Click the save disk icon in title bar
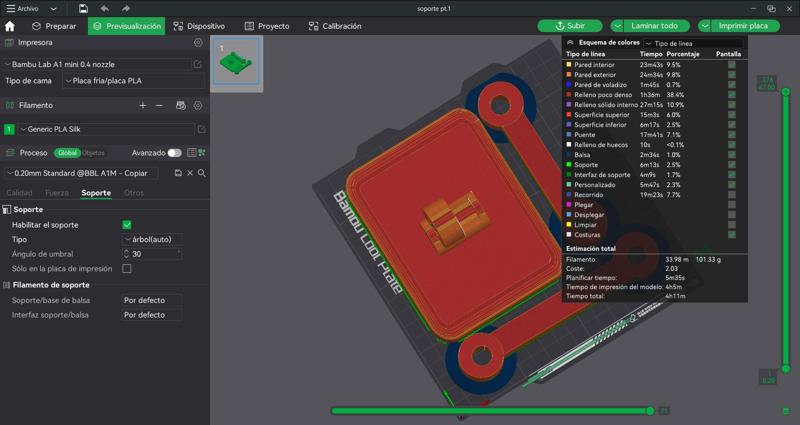 coord(83,8)
